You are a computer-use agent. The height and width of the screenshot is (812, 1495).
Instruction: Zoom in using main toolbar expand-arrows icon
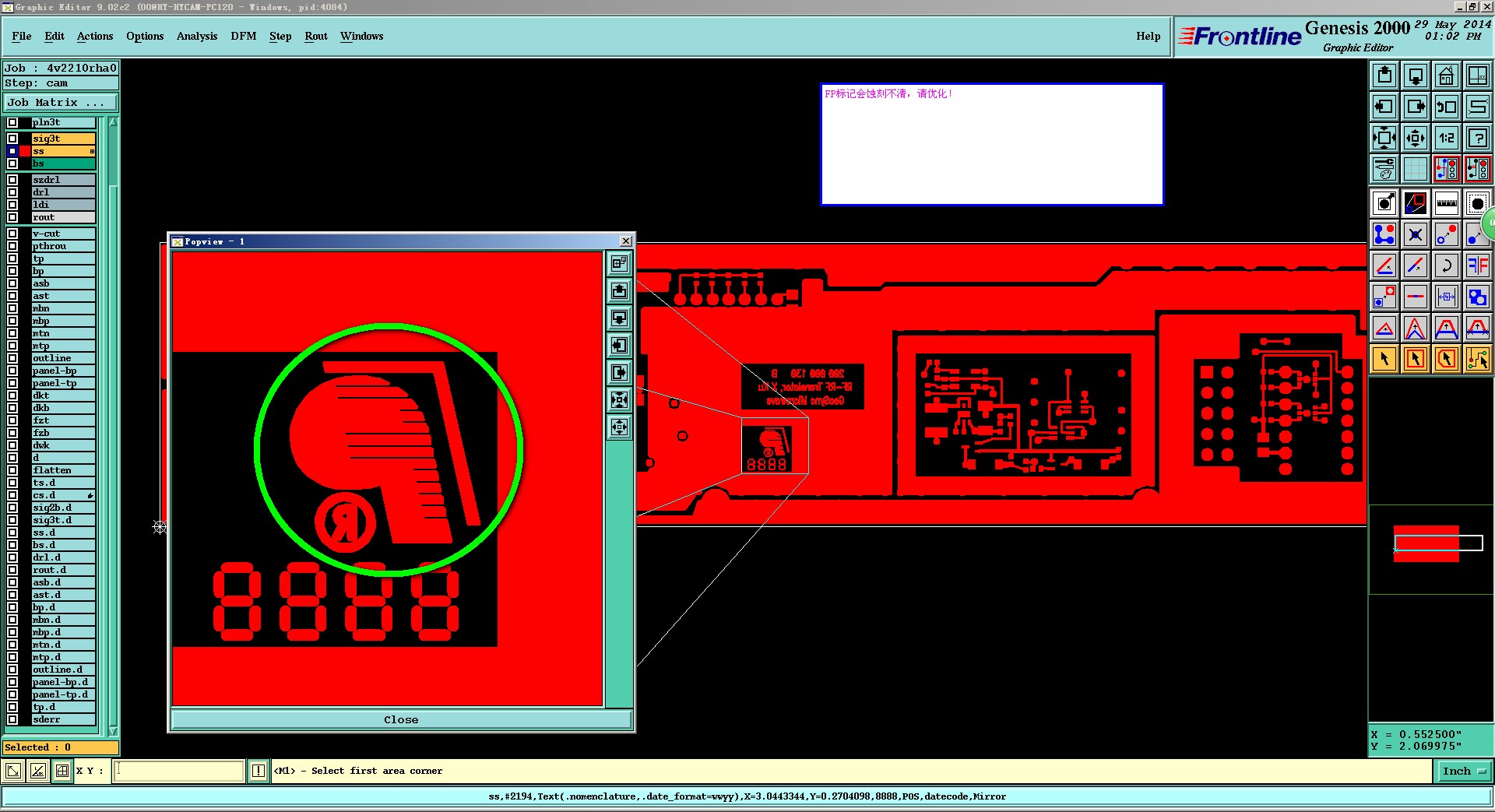pos(1384,138)
